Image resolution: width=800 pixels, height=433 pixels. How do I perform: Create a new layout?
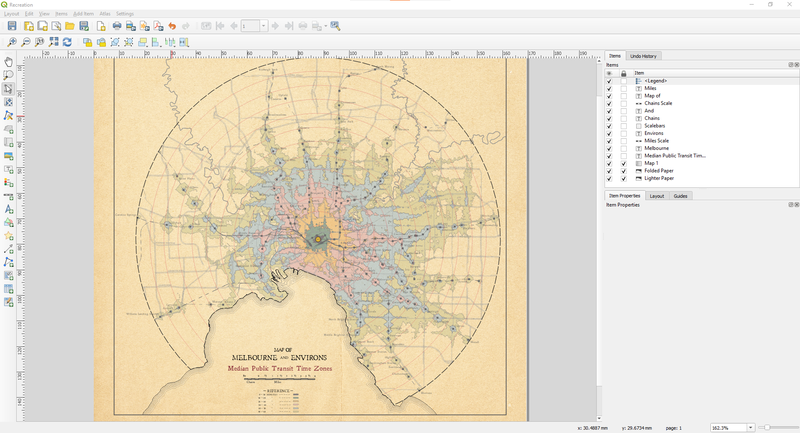(x=29, y=26)
